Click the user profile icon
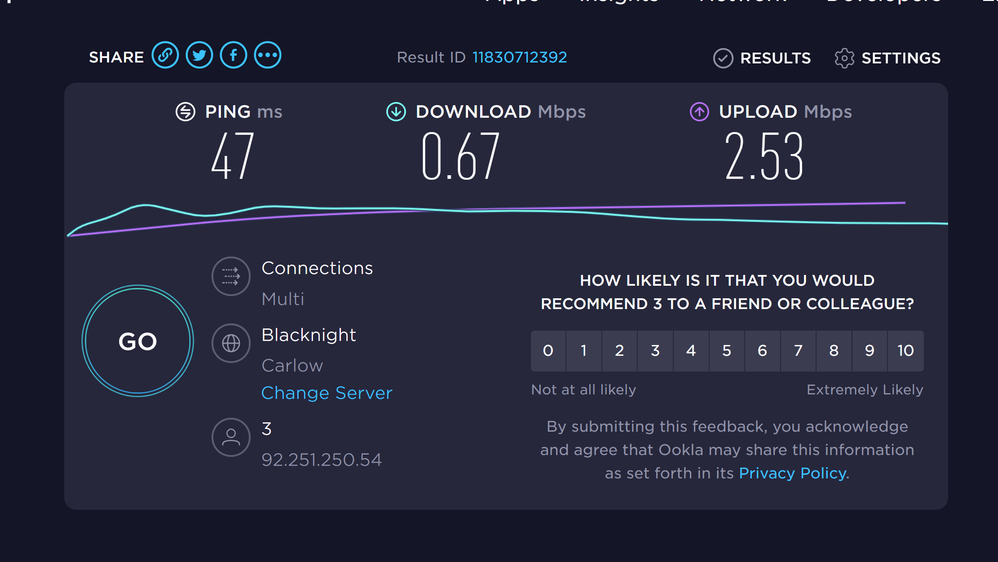 tap(231, 437)
